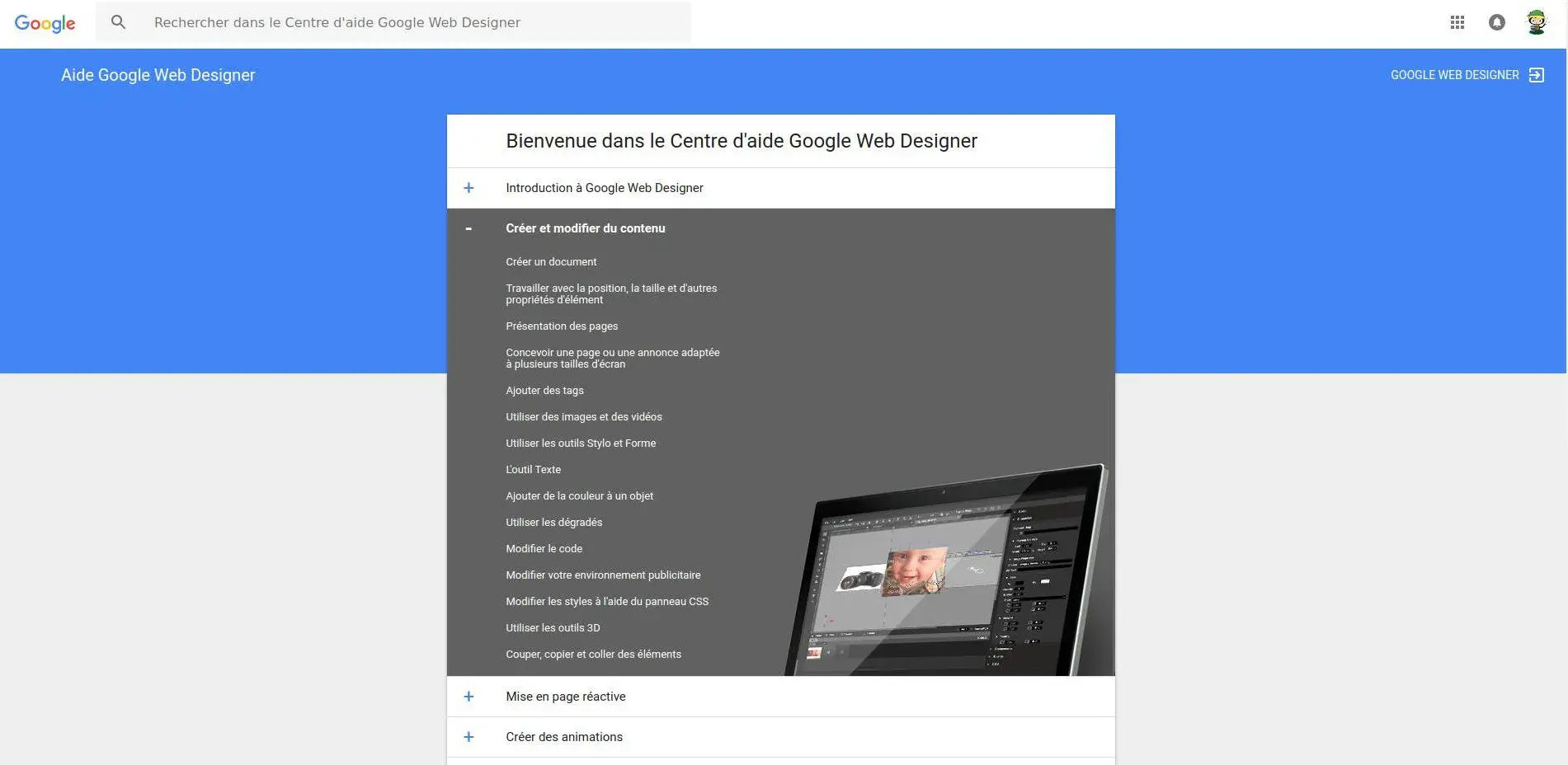Open Modifier les styles à l'aide du panneau CSS
This screenshot has width=1568, height=765.
click(x=607, y=602)
